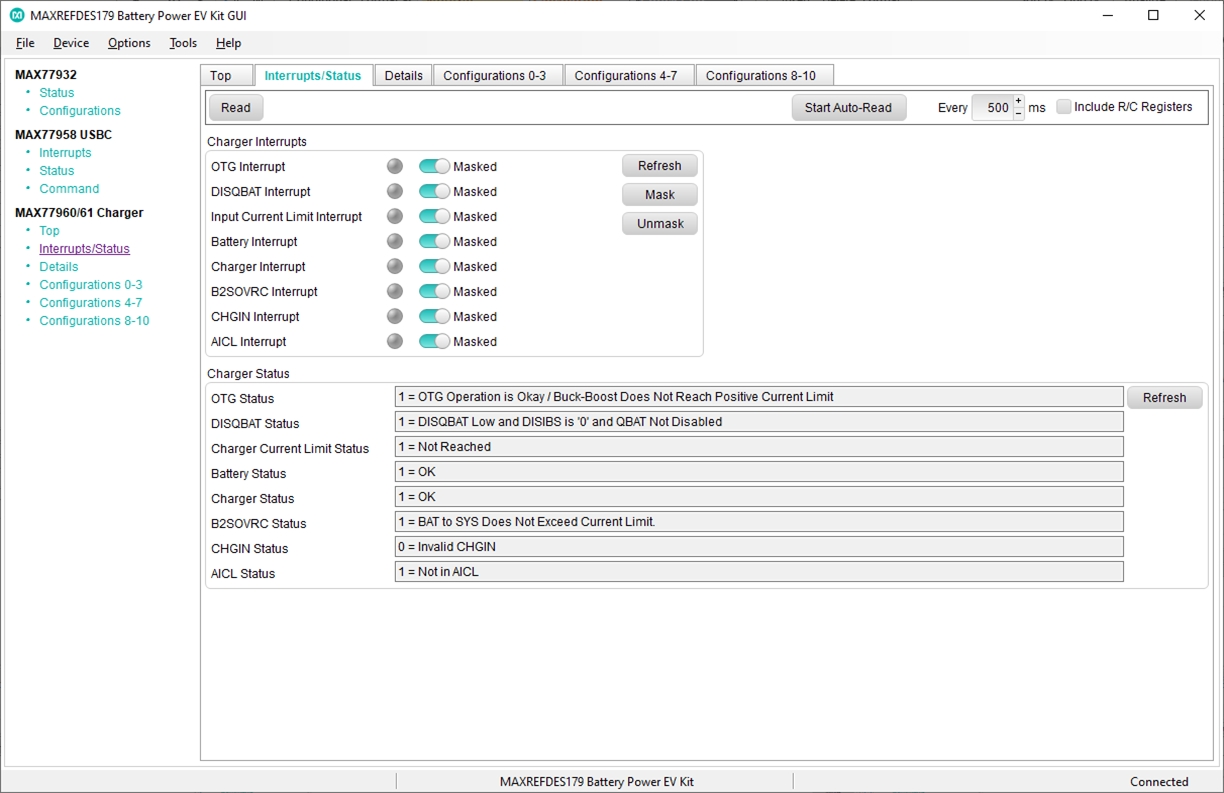The image size is (1224, 793).
Task: Switch to the Top tab
Action: coord(227,76)
